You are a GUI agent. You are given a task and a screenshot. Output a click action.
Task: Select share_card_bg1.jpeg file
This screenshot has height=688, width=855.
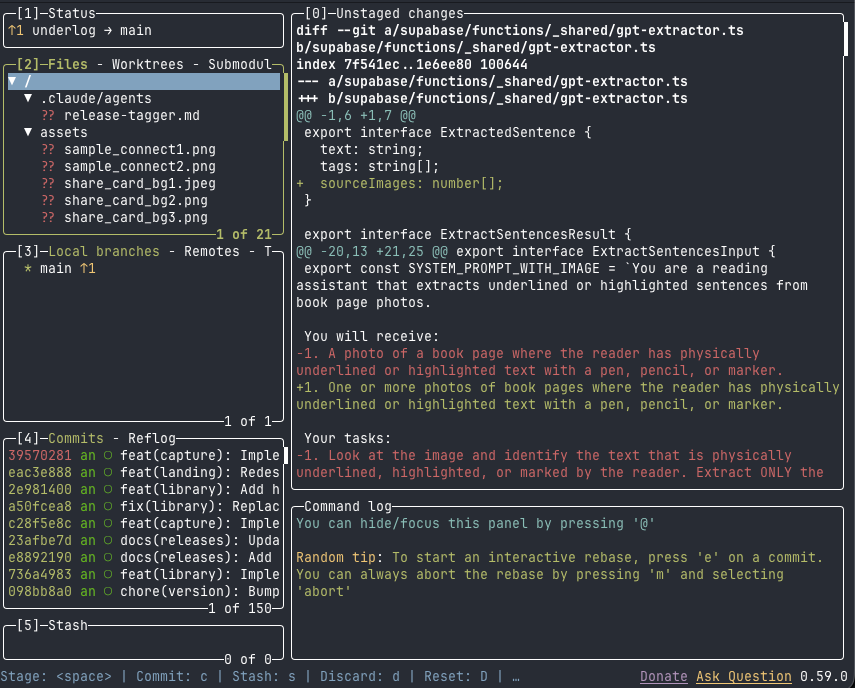(x=140, y=183)
